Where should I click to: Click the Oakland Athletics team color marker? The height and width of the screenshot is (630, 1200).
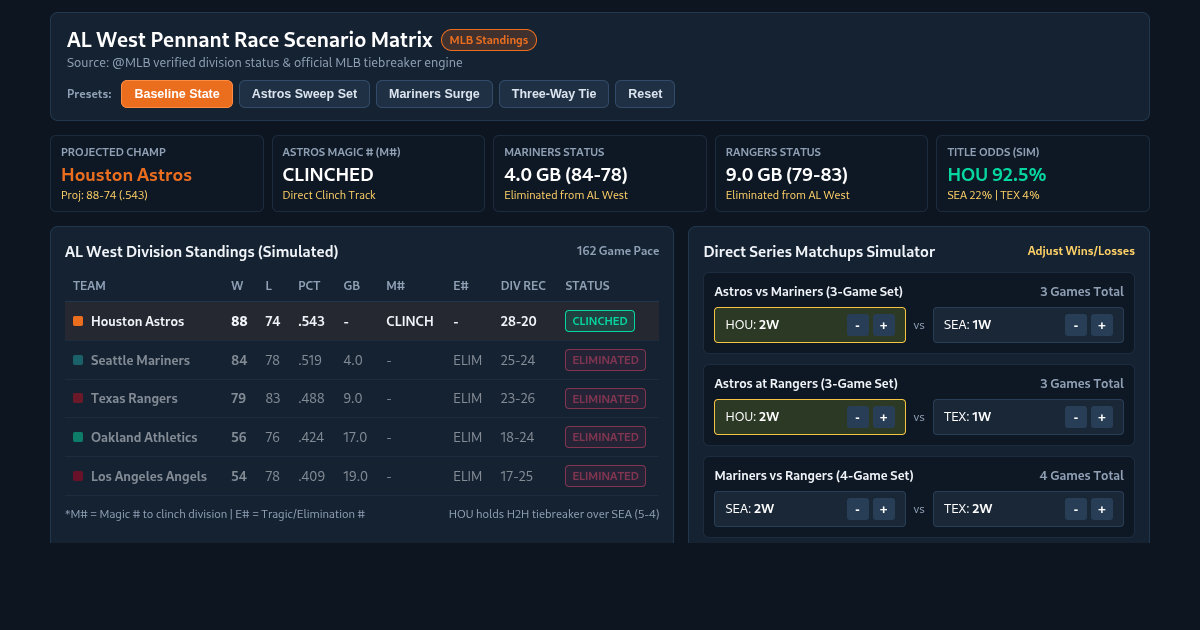(x=78, y=437)
